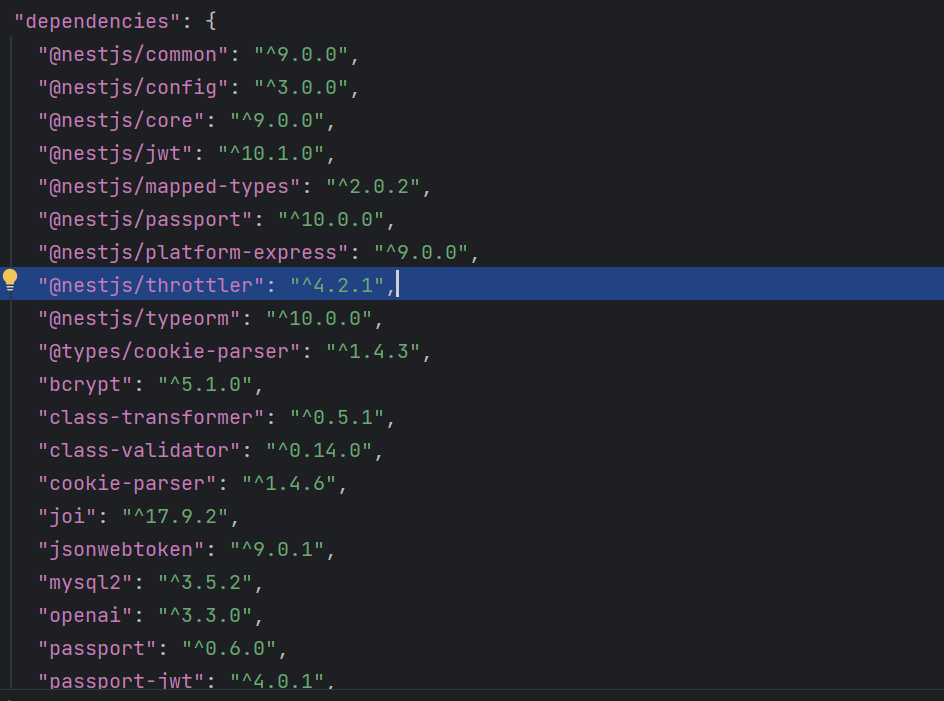
Task: Click the "^4.0.1" passport-jwt version
Action: [277, 681]
